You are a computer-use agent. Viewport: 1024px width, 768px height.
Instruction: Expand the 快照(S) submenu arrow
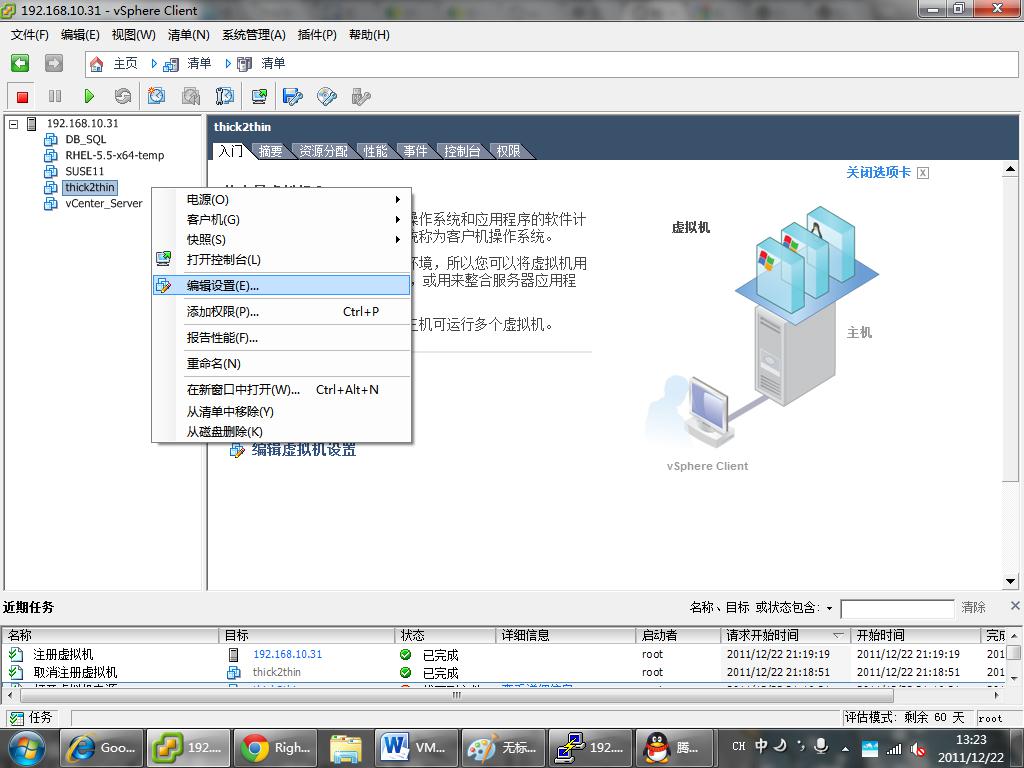397,240
